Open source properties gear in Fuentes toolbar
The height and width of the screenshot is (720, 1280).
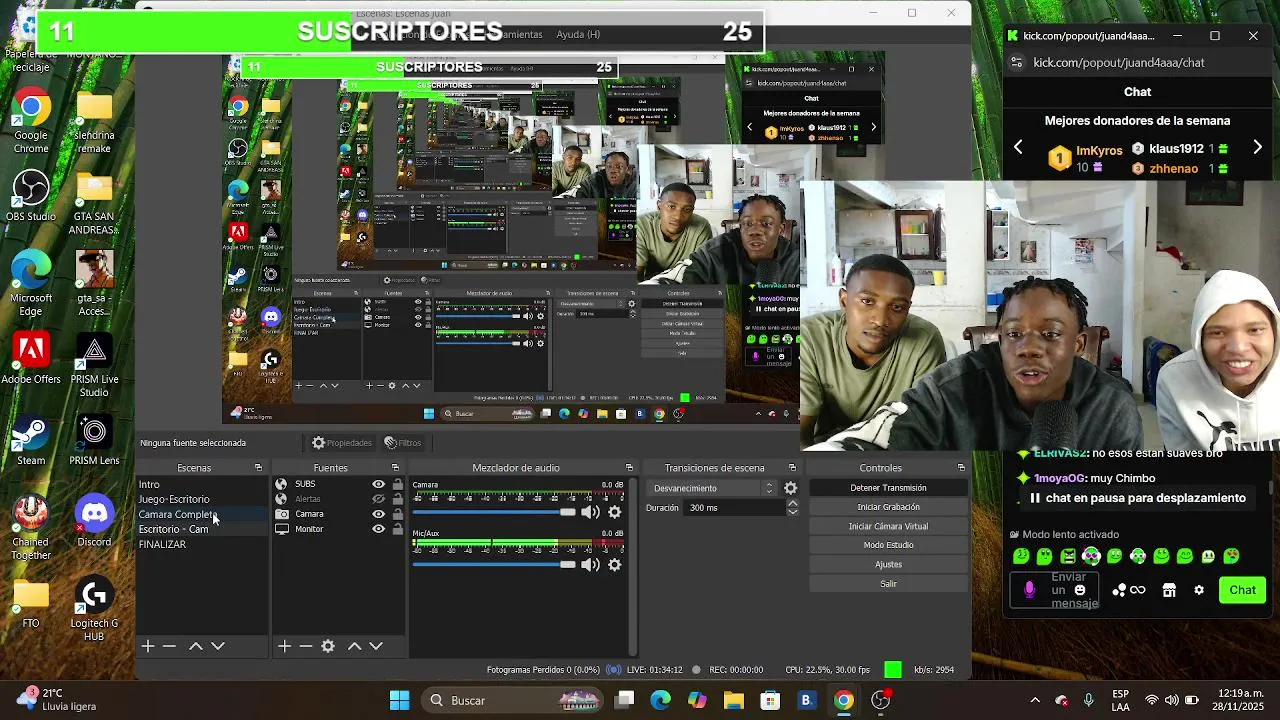click(328, 646)
